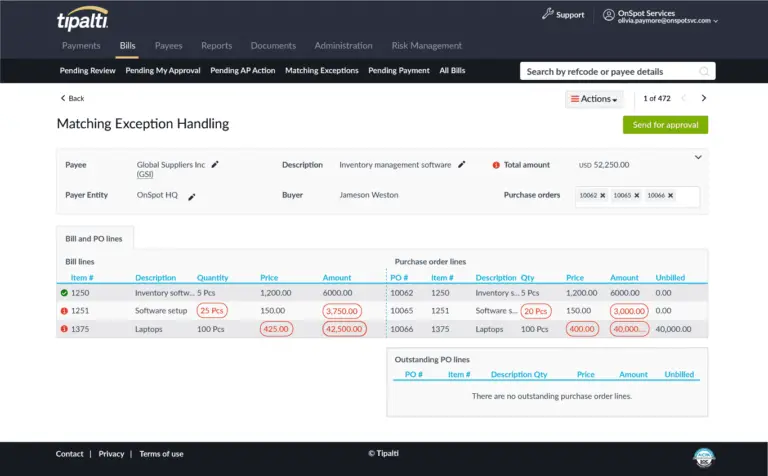Switch to Pending AP Action tab

pyautogui.click(x=242, y=71)
